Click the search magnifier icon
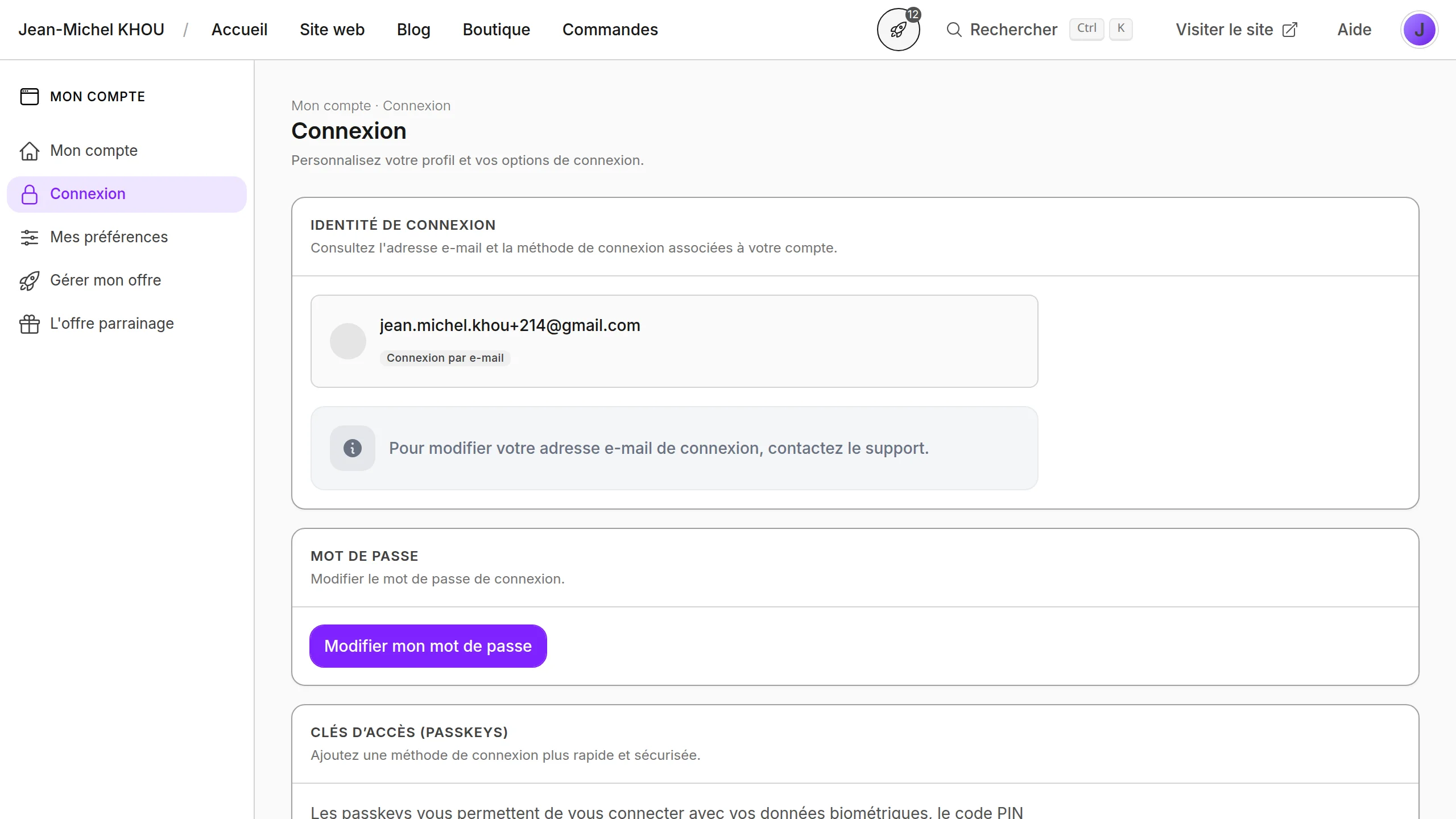This screenshot has height=819, width=1456. tap(954, 30)
